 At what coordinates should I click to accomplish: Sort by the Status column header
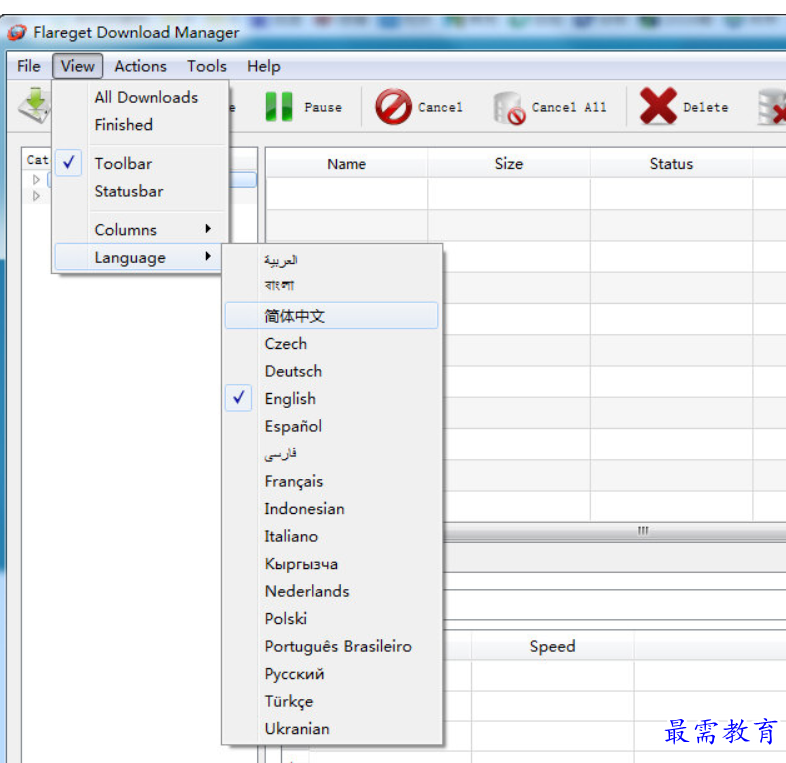point(671,164)
